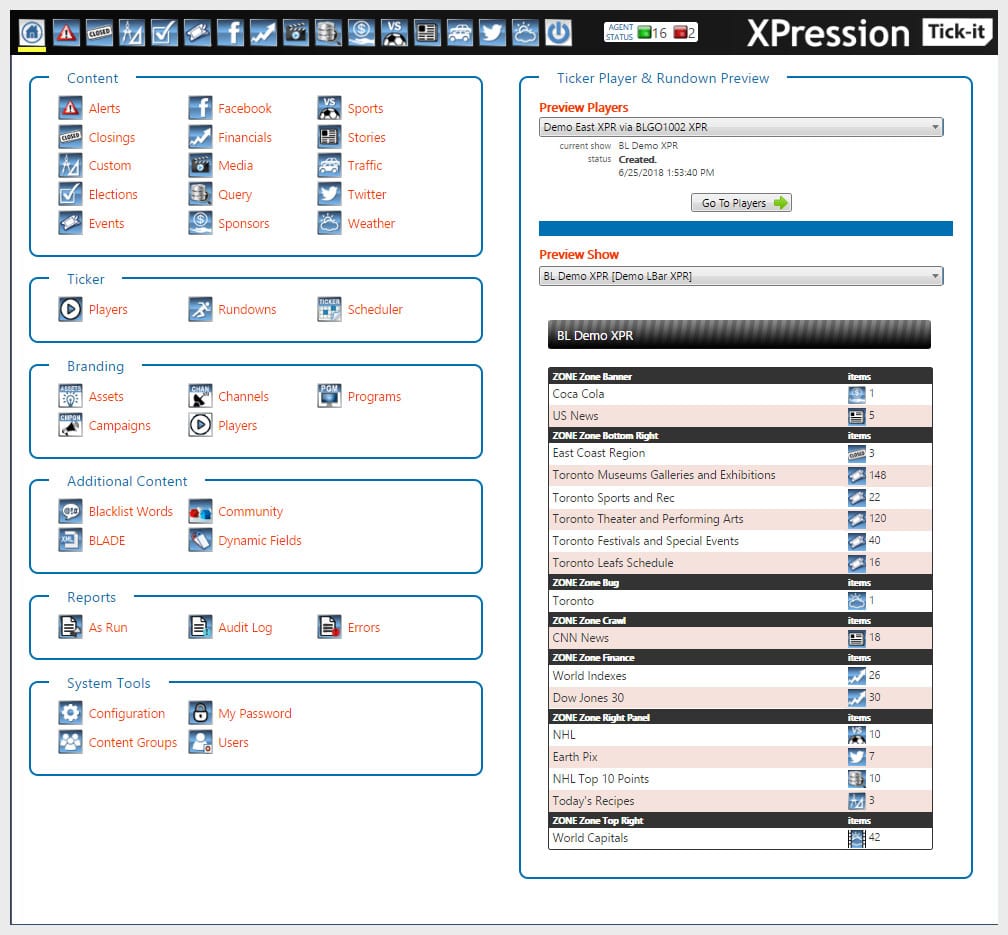Image resolution: width=1008 pixels, height=935 pixels.
Task: Click the Scheduler icon in the Ticker panel
Action: 329,309
